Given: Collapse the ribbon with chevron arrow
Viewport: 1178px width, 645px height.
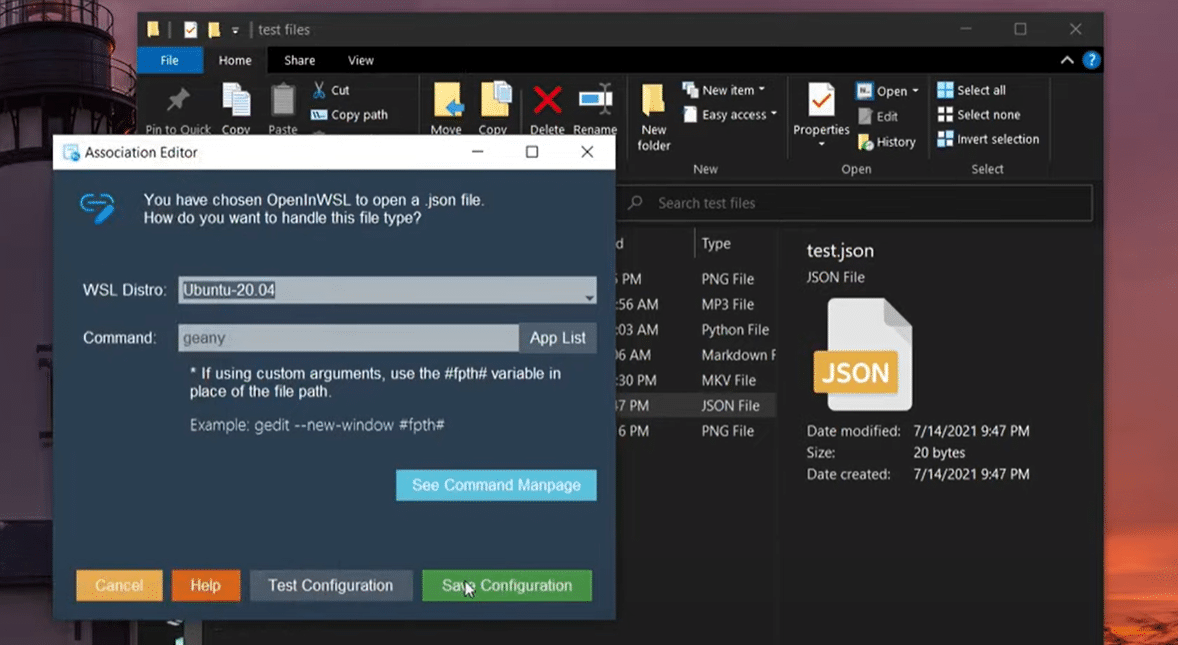Looking at the screenshot, I should [x=1067, y=60].
